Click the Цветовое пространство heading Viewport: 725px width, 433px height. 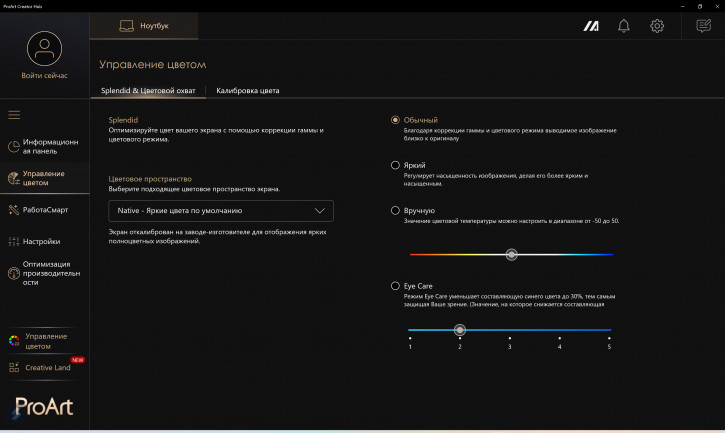[150, 179]
